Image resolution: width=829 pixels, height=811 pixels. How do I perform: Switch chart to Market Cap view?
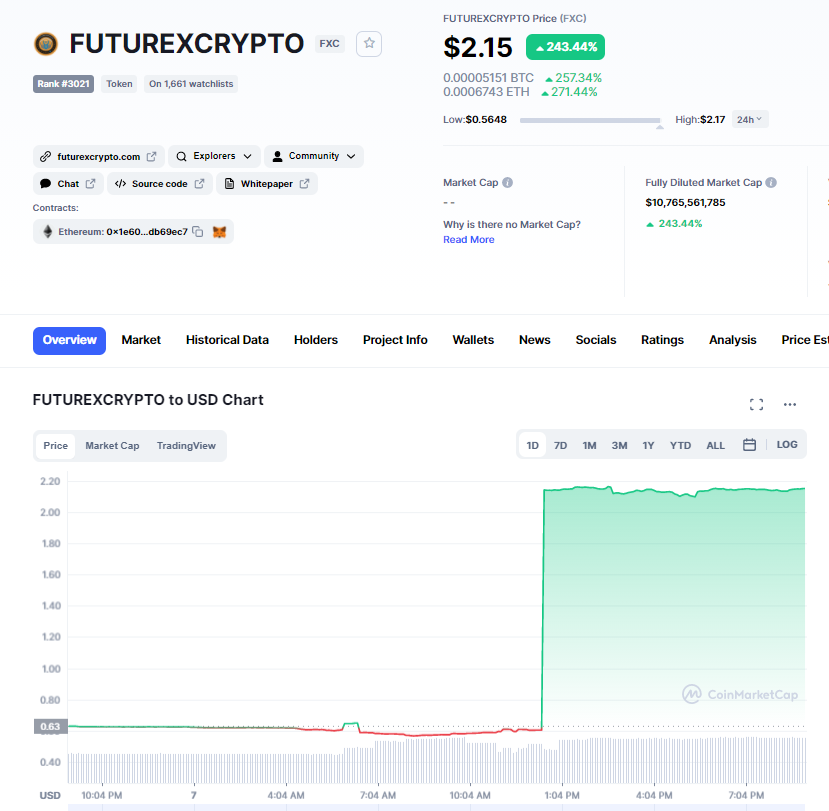coord(112,446)
